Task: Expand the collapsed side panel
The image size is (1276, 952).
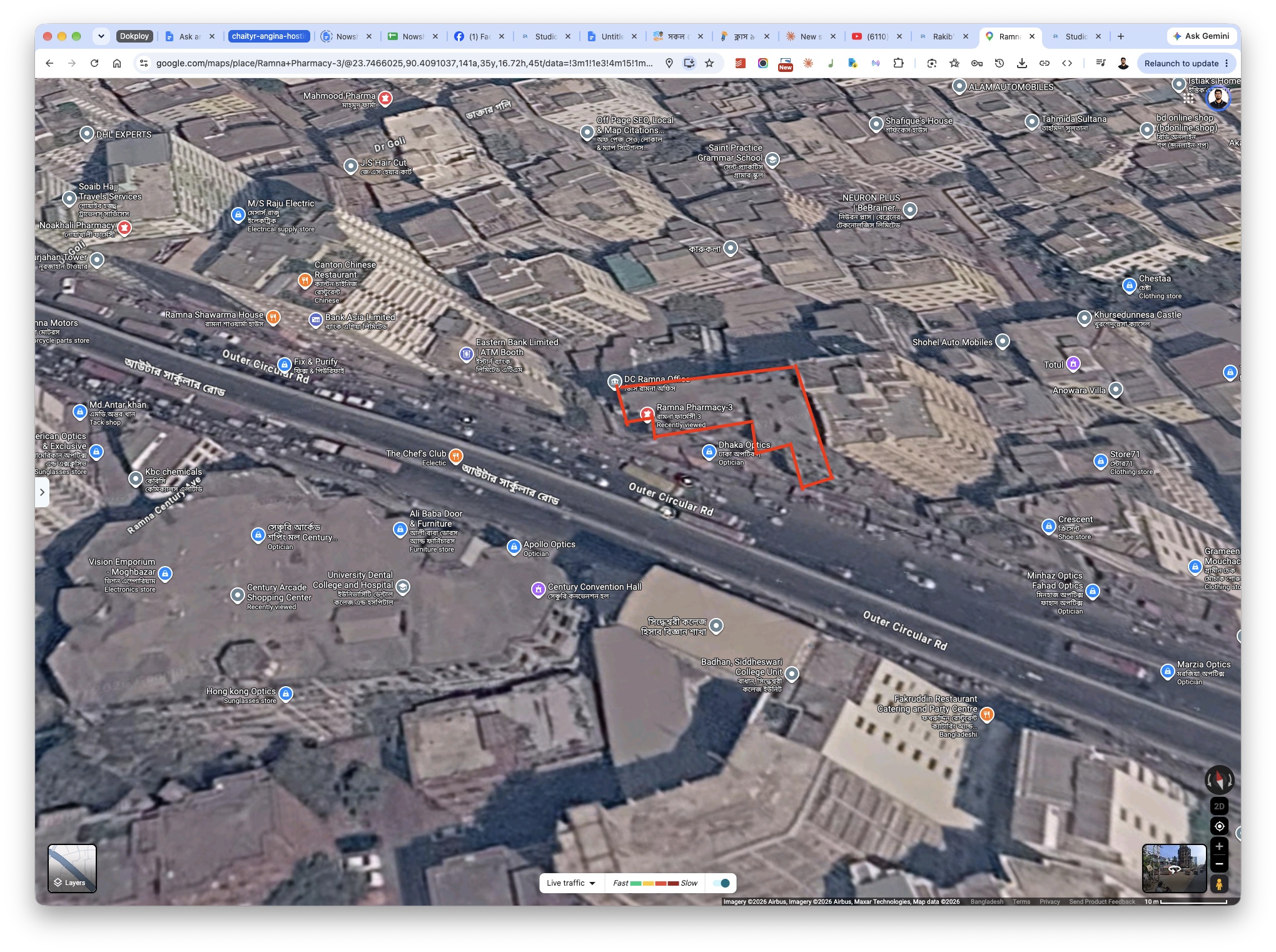Action: point(42,492)
